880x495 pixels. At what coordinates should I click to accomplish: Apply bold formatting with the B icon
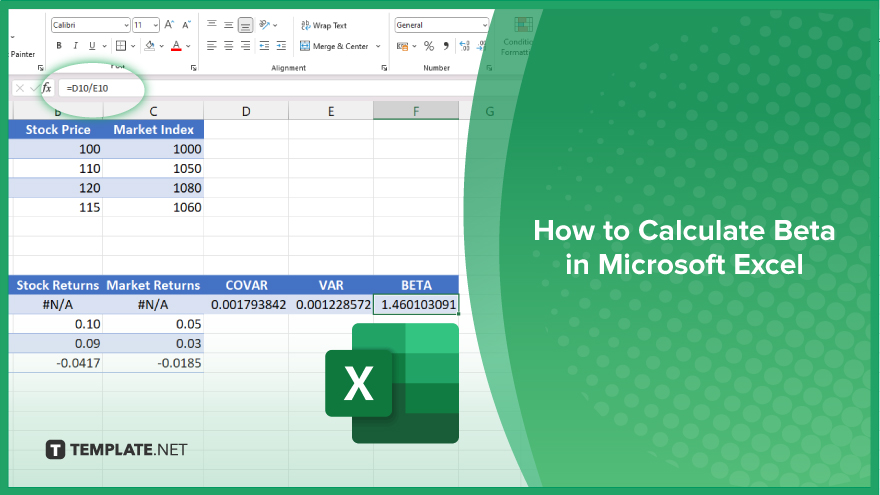[59, 46]
